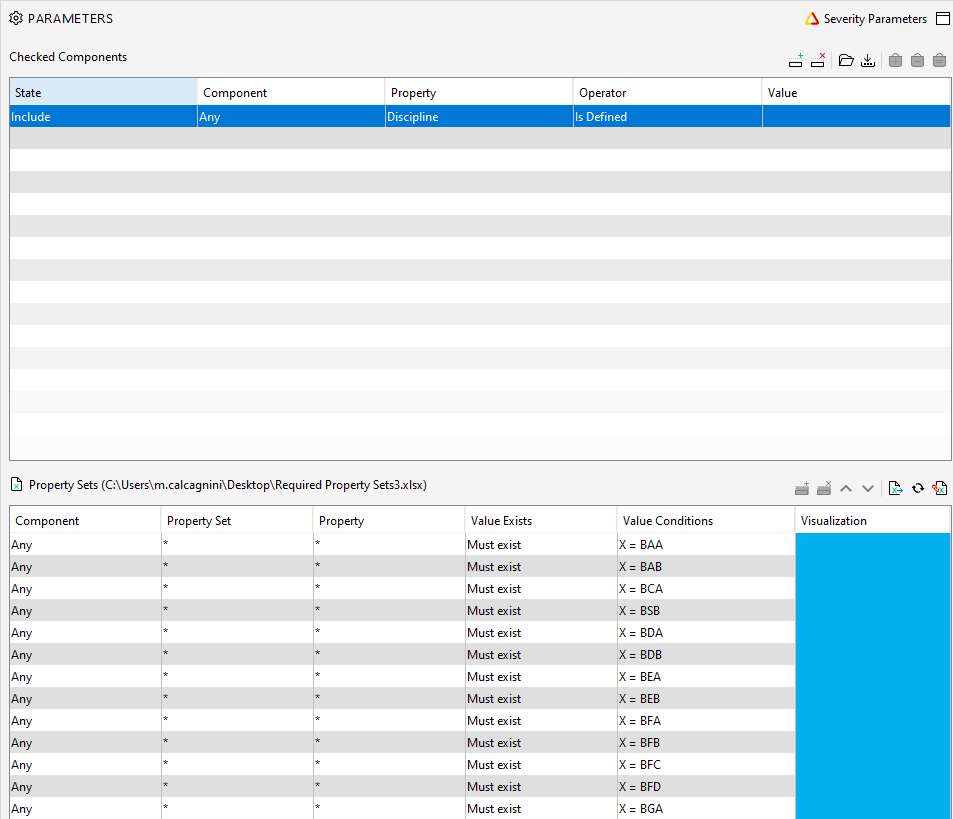Viewport: 953px width, 819px height.
Task: Click the empty Value cell of Include row
Action: (x=856, y=117)
